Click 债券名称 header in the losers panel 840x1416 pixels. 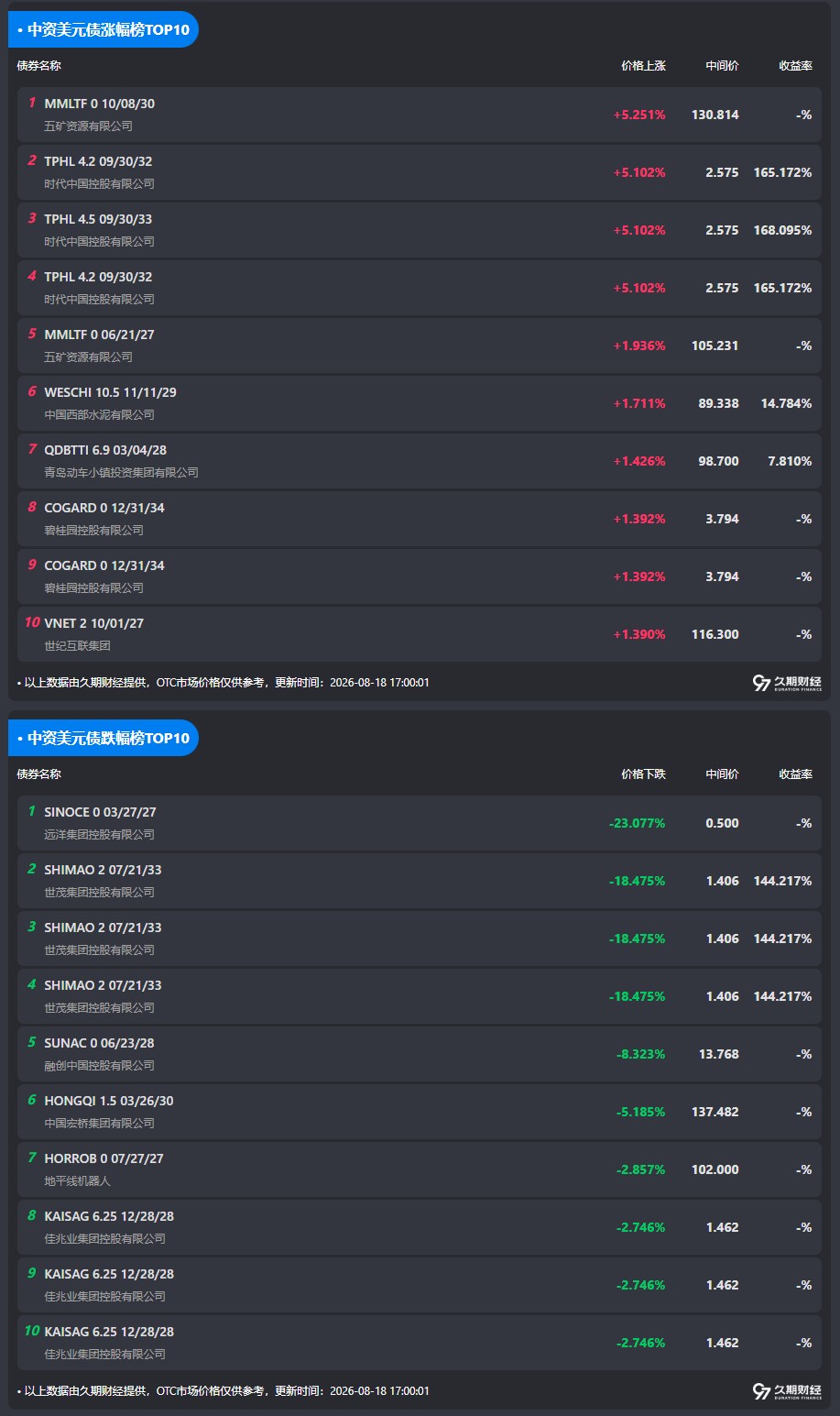(39, 774)
